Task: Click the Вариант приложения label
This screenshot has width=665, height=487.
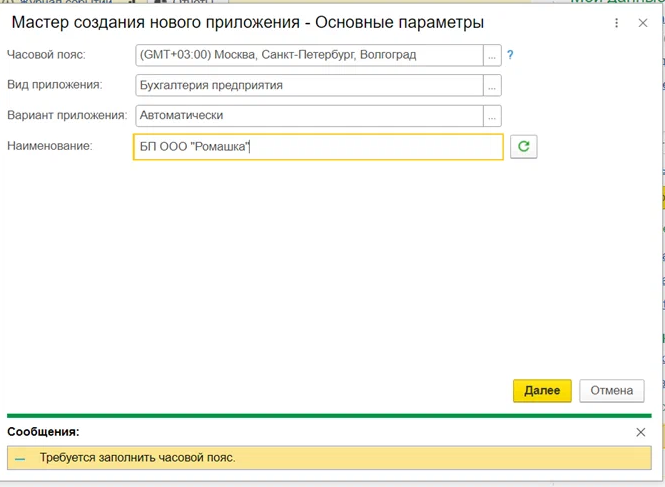Action: tap(67, 115)
